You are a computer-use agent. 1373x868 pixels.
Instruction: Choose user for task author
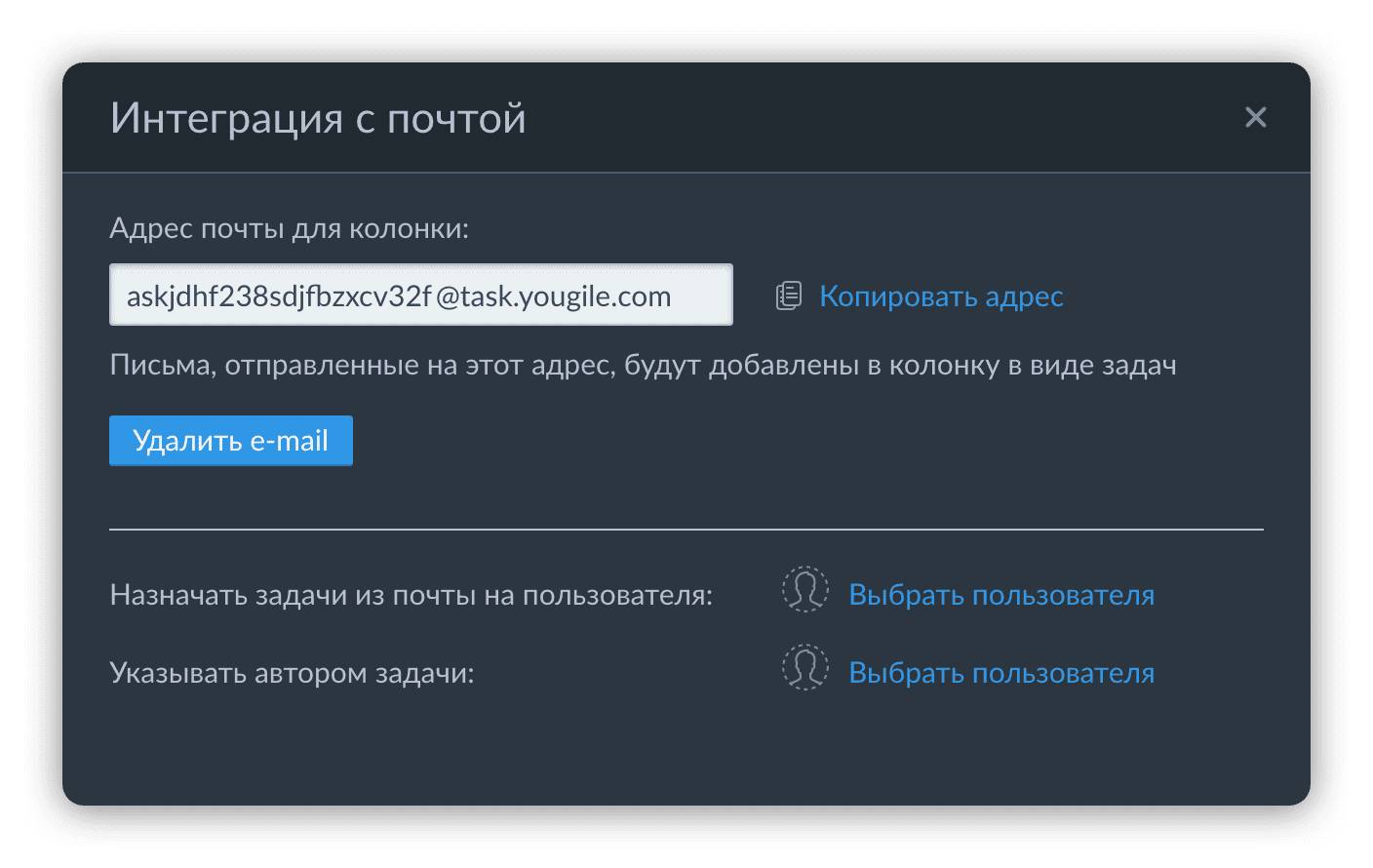pos(1000,673)
